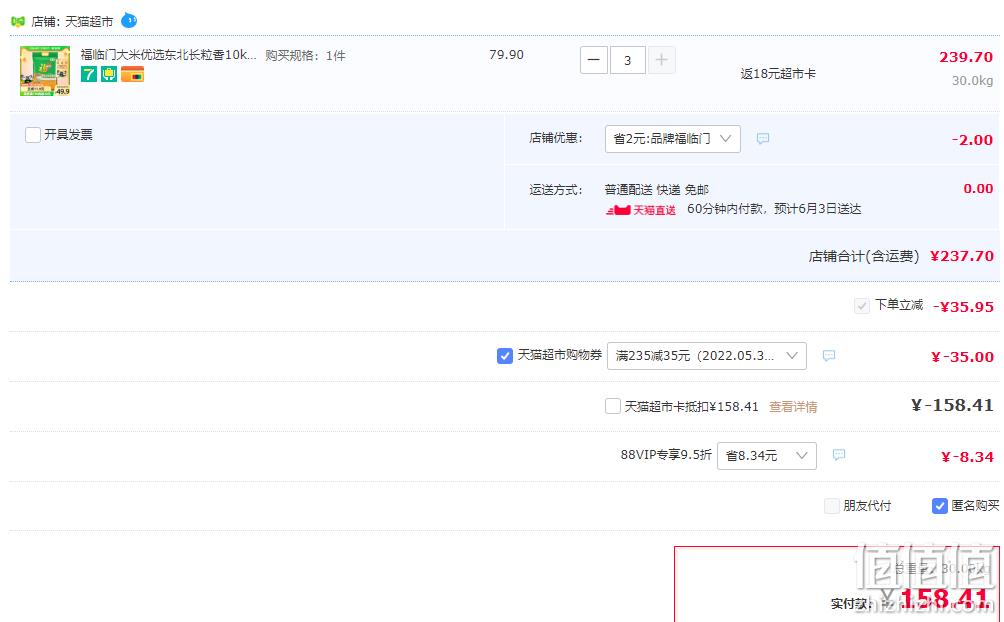Tick the 朋友代付 checkbox

pos(832,506)
